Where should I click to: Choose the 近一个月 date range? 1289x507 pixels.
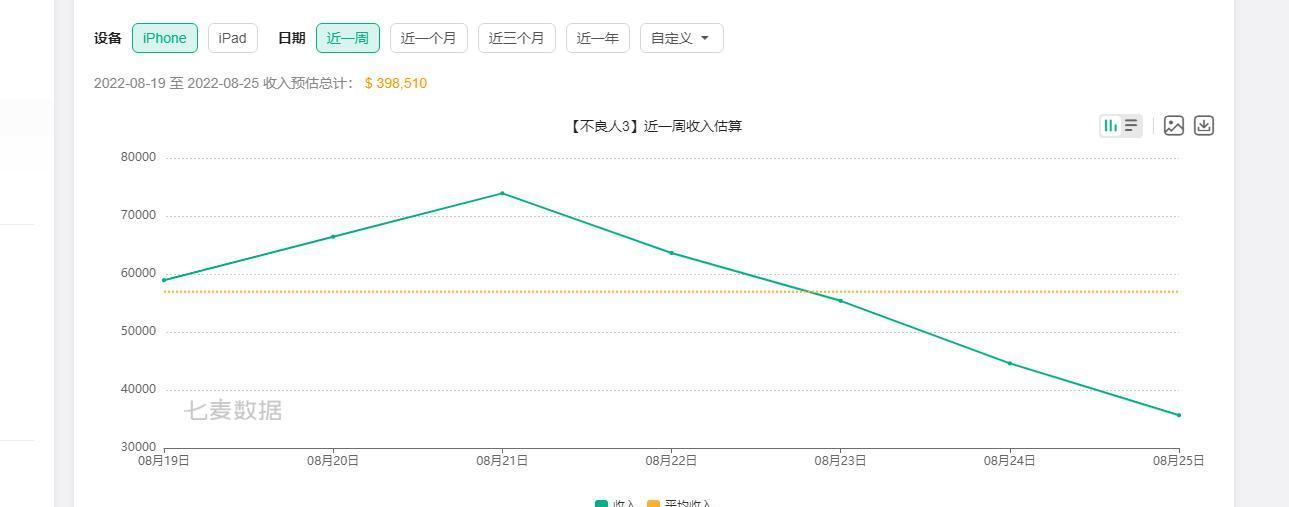point(429,38)
